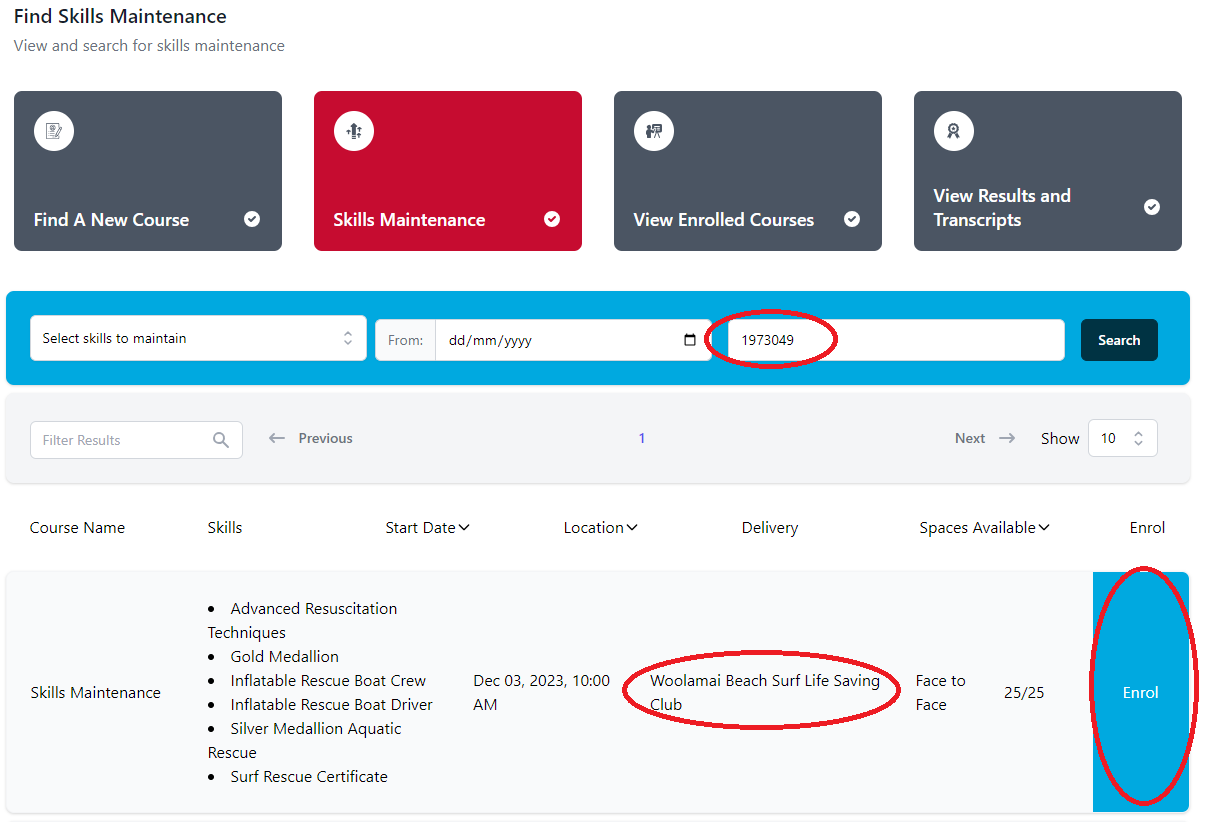Click the Filter Results text box
This screenshot has width=1206, height=822.
click(x=136, y=440)
